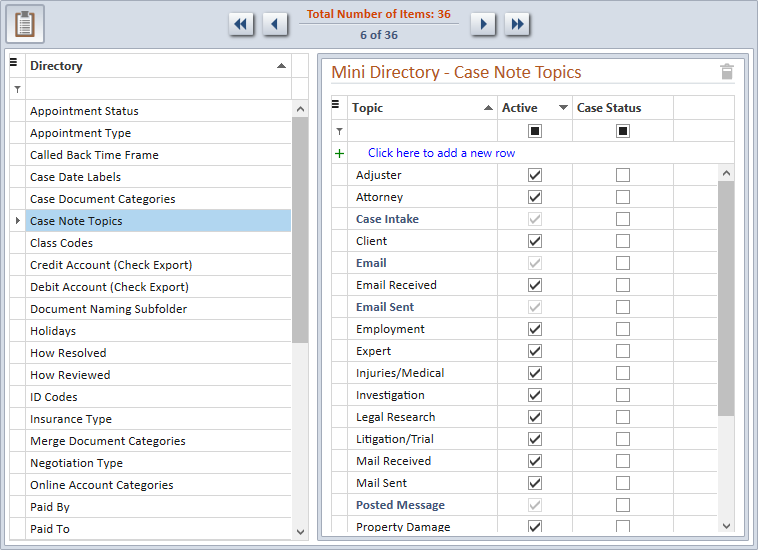Uncheck Active for Attorney
The width and height of the screenshot is (758, 550).
(535, 197)
